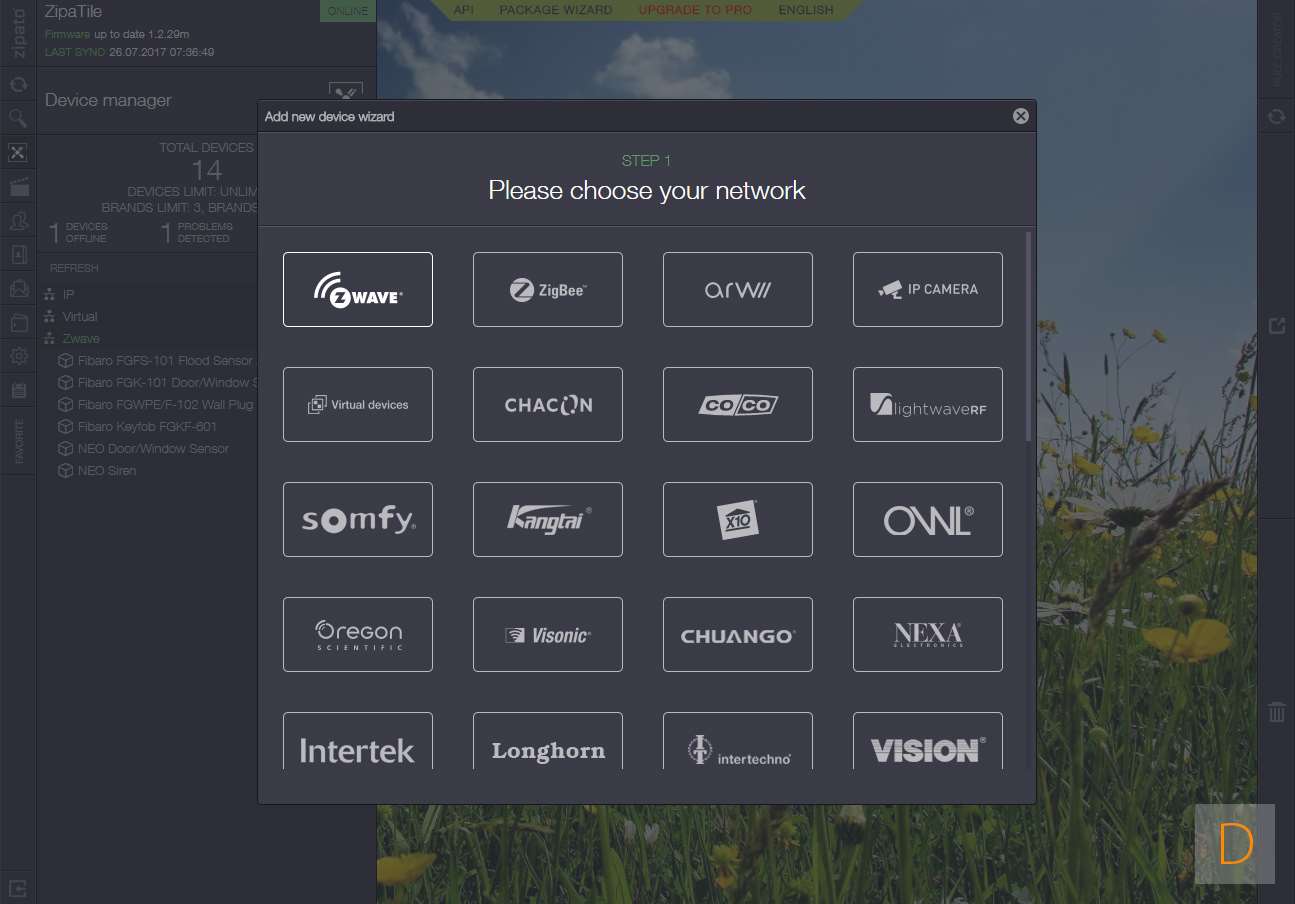Image resolution: width=1295 pixels, height=904 pixels.
Task: Click the open-external icon in right sidebar
Action: pos(1276,326)
